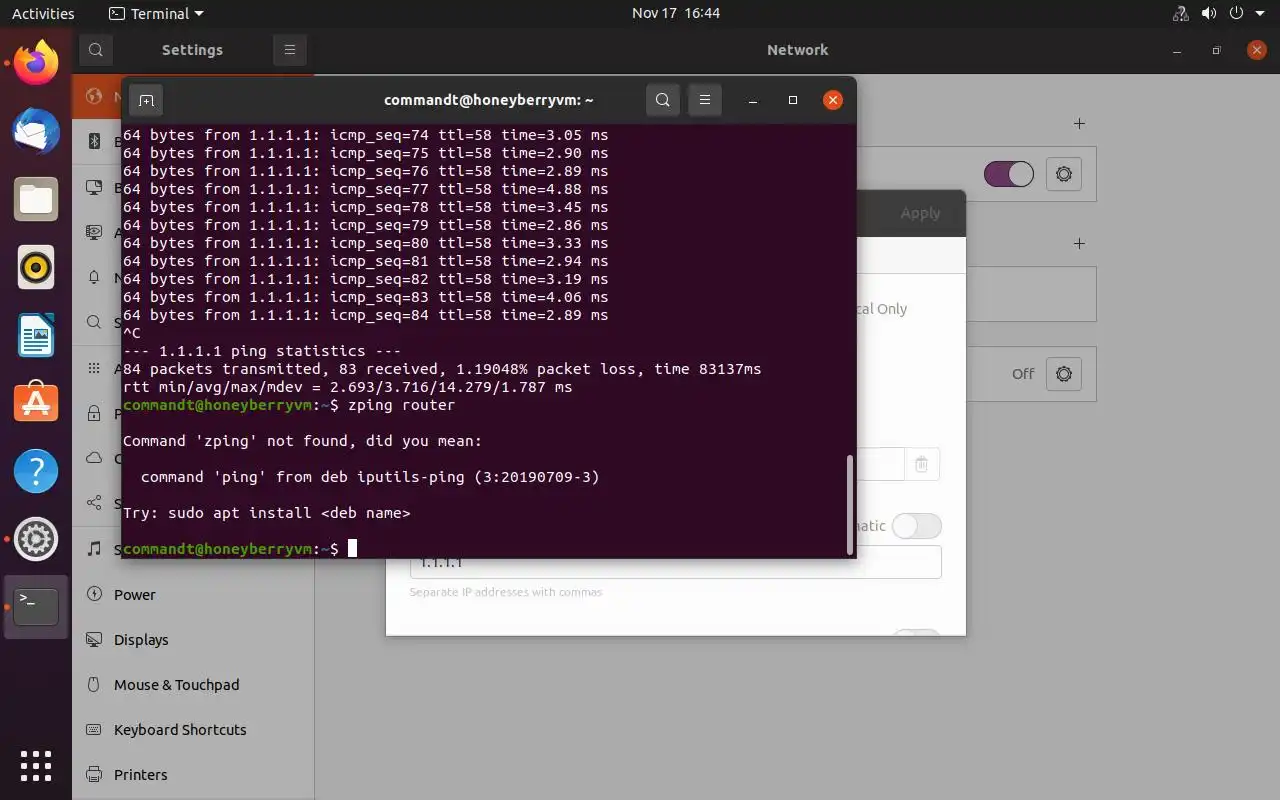Select the Bluetooth icon in Settings sidebar
Image resolution: width=1280 pixels, height=800 pixels.
[x=94, y=141]
